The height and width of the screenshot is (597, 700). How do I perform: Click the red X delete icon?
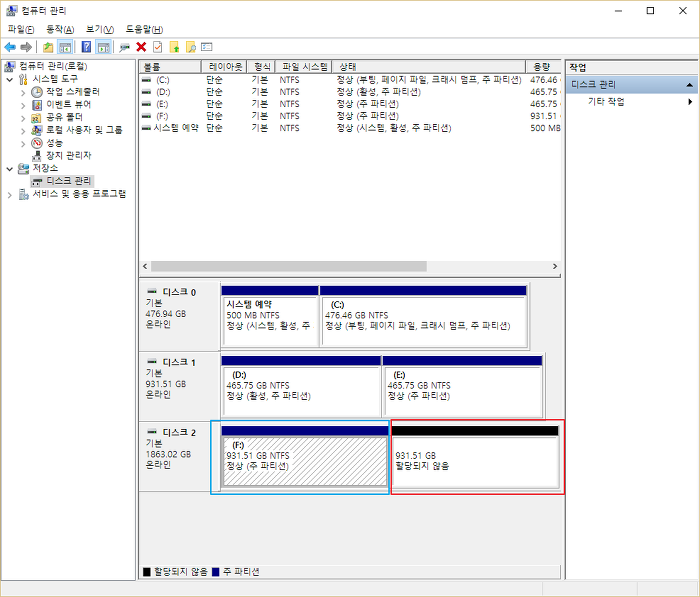pos(141,47)
